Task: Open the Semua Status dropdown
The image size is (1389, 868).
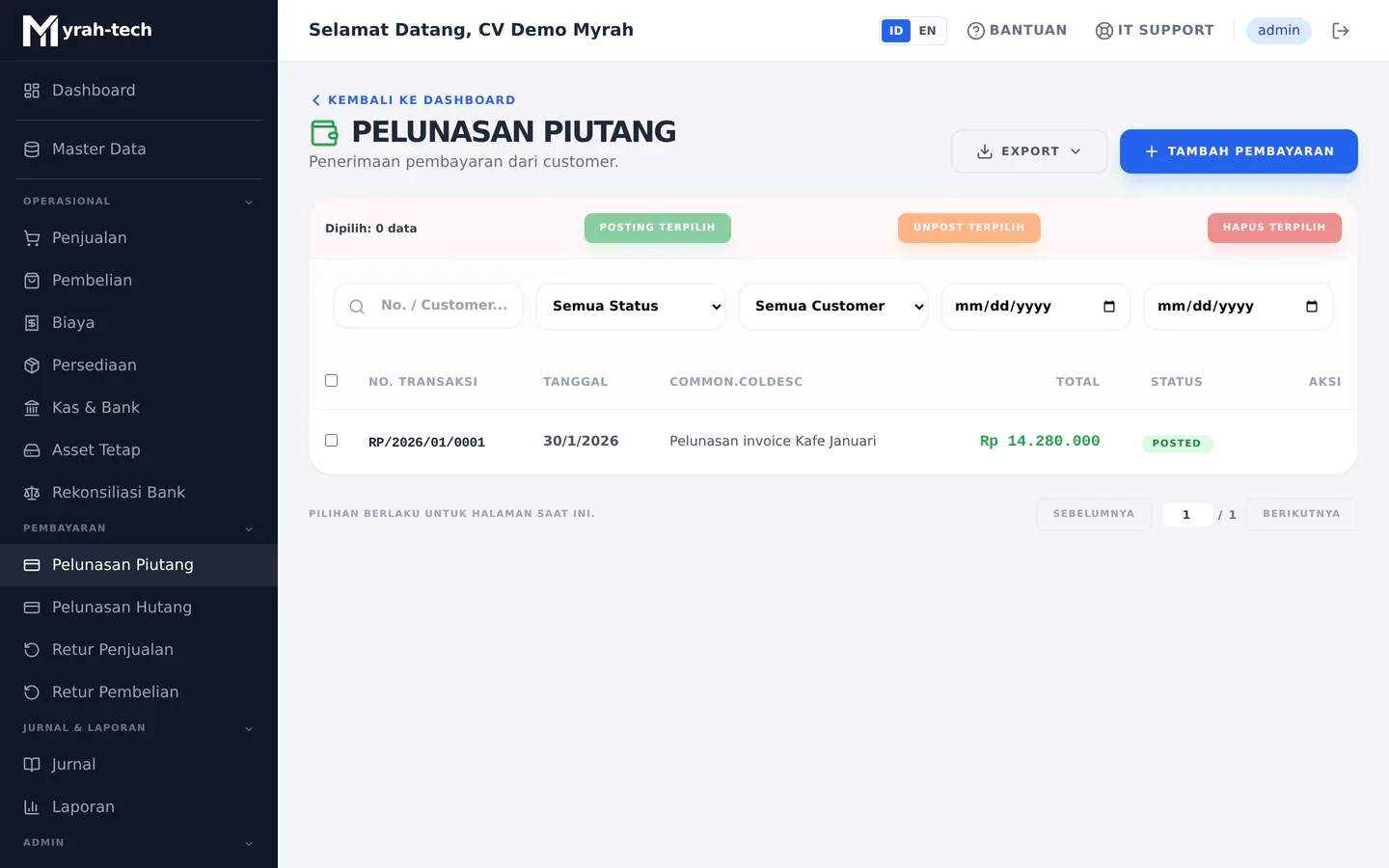Action: coord(631,307)
